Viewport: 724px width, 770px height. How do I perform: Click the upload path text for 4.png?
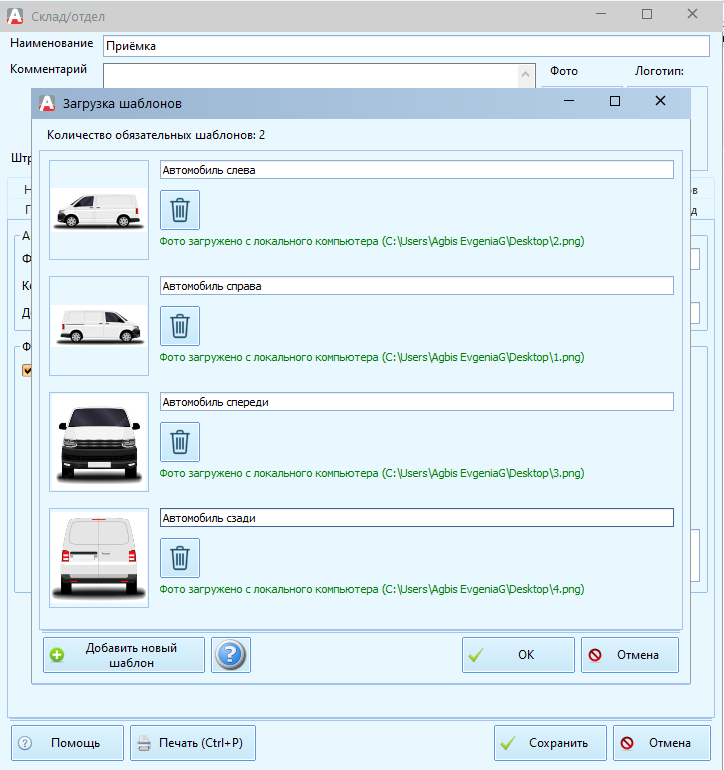pos(372,589)
